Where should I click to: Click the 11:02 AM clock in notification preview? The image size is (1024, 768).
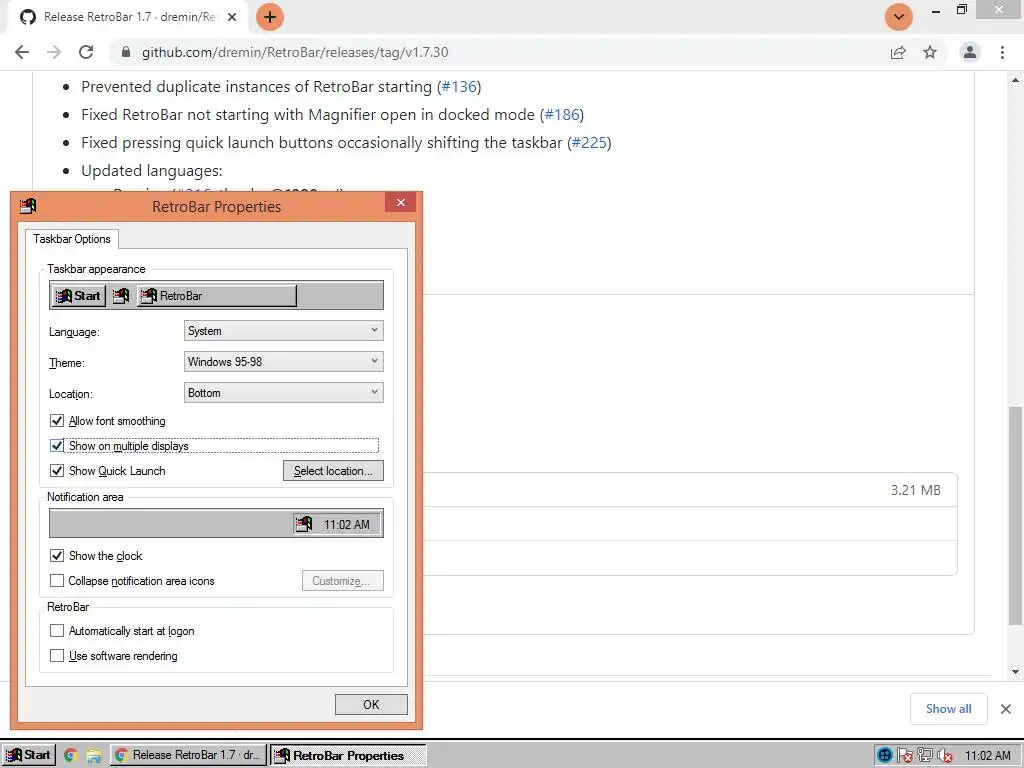347,524
